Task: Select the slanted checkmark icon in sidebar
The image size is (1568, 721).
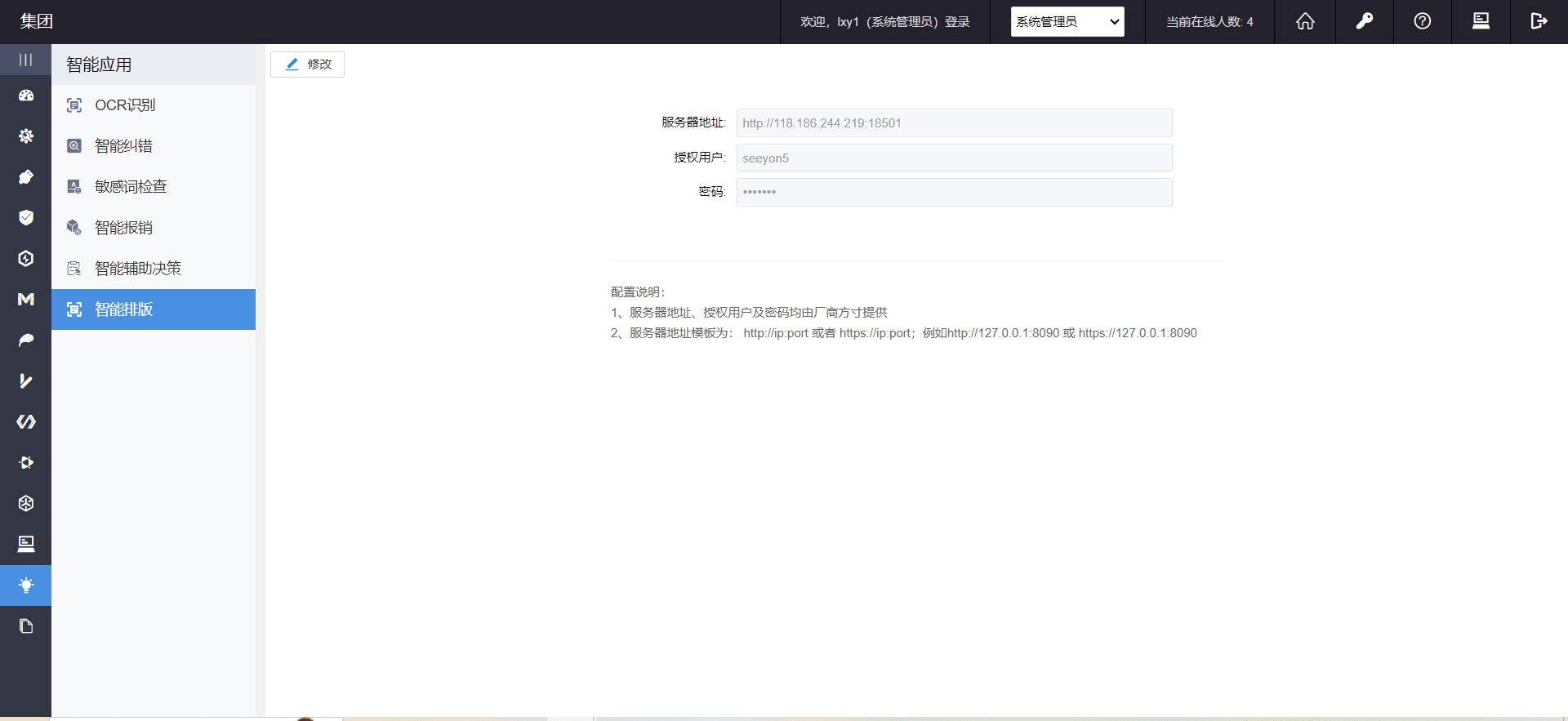Action: click(x=26, y=381)
